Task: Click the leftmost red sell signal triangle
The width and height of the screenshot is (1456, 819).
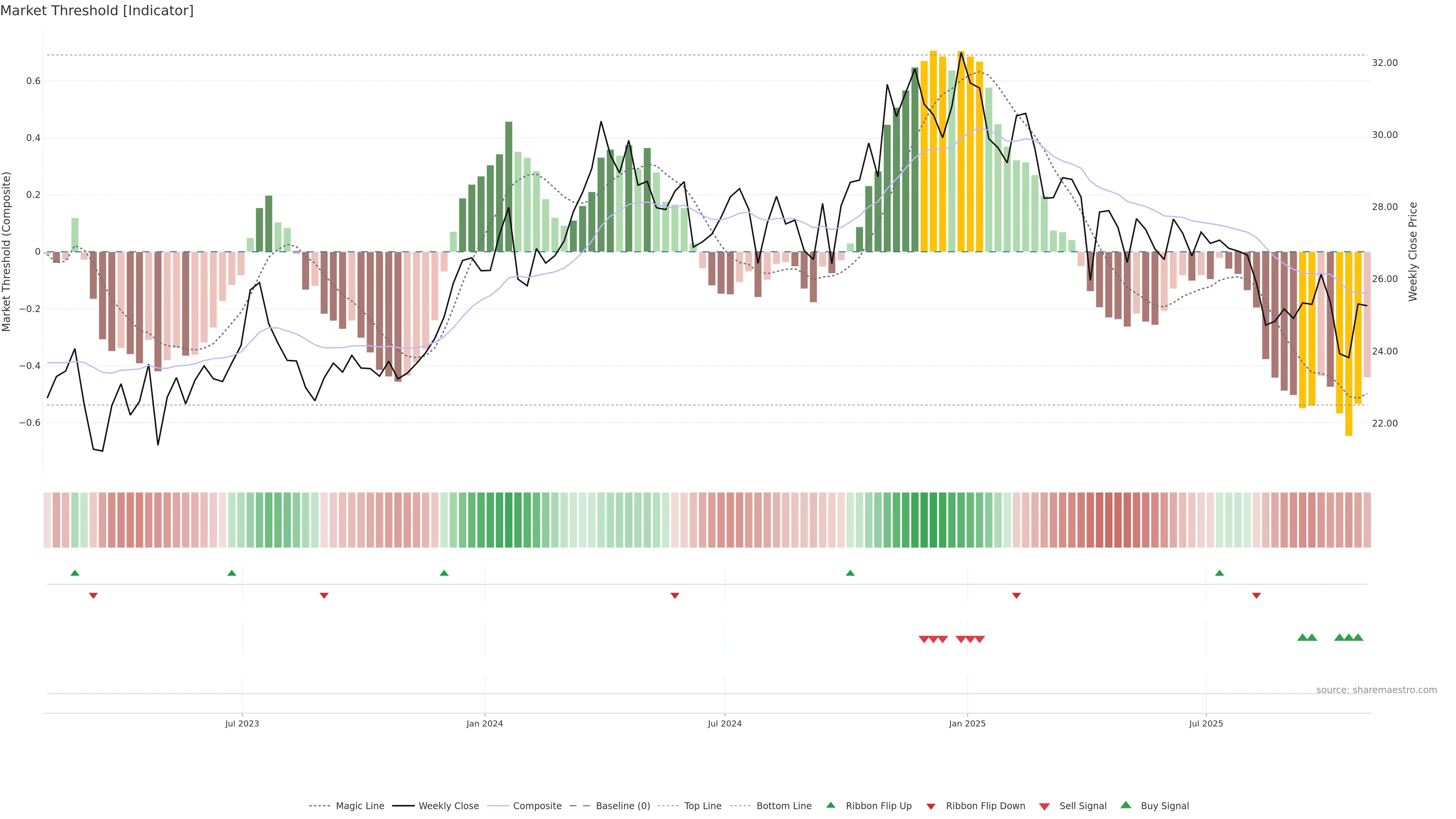Action: coord(924,639)
